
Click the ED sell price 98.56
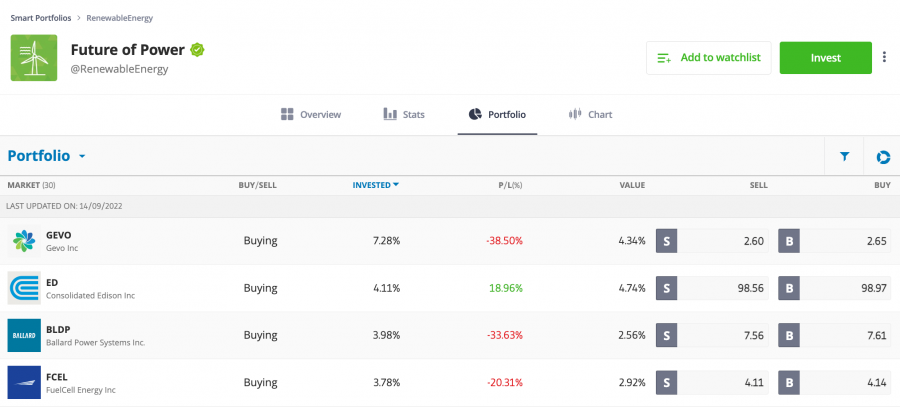(750, 288)
